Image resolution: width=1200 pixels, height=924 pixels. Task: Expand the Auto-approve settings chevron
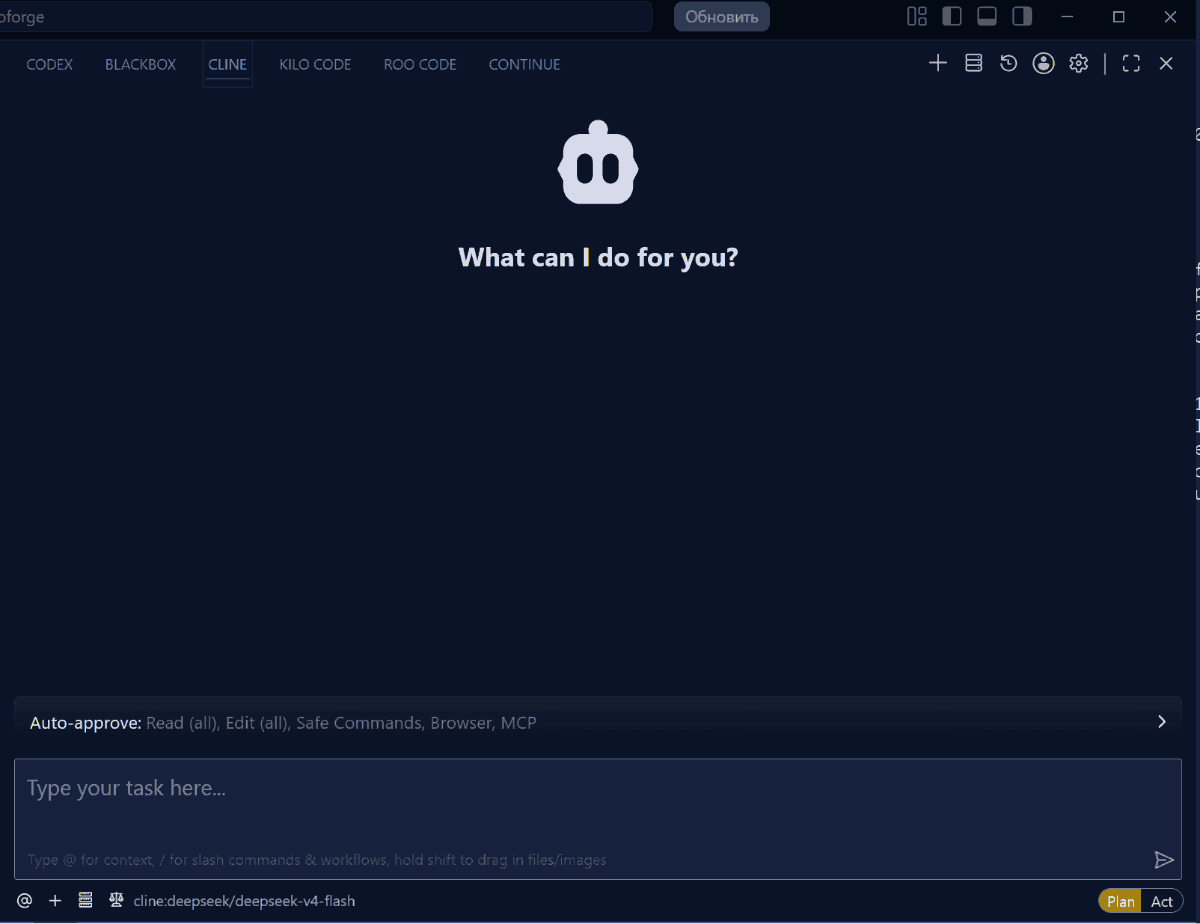click(x=1162, y=722)
